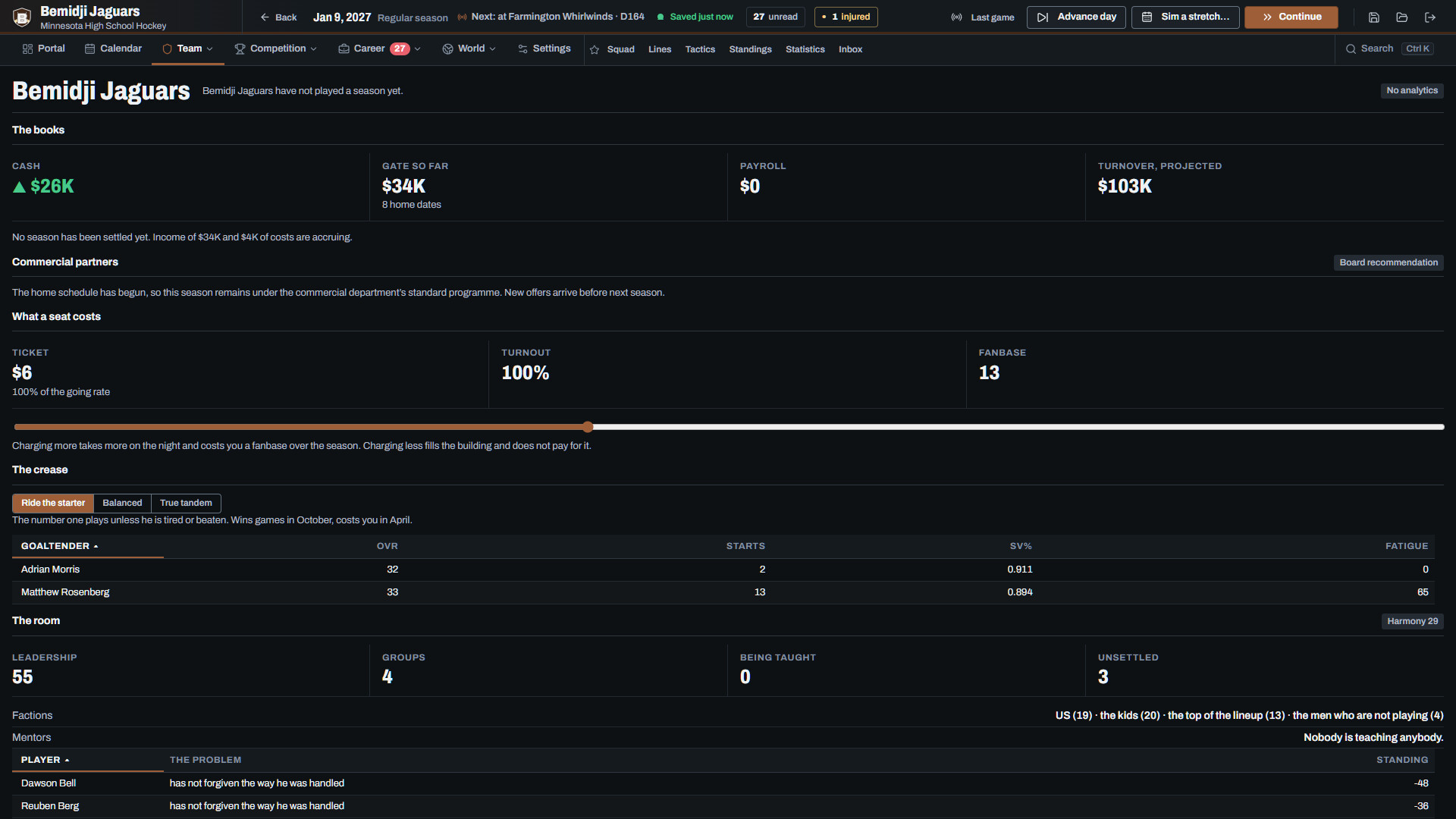Image resolution: width=1456 pixels, height=819 pixels.
Task: Click the ticket price slider handle
Action: coord(588,427)
